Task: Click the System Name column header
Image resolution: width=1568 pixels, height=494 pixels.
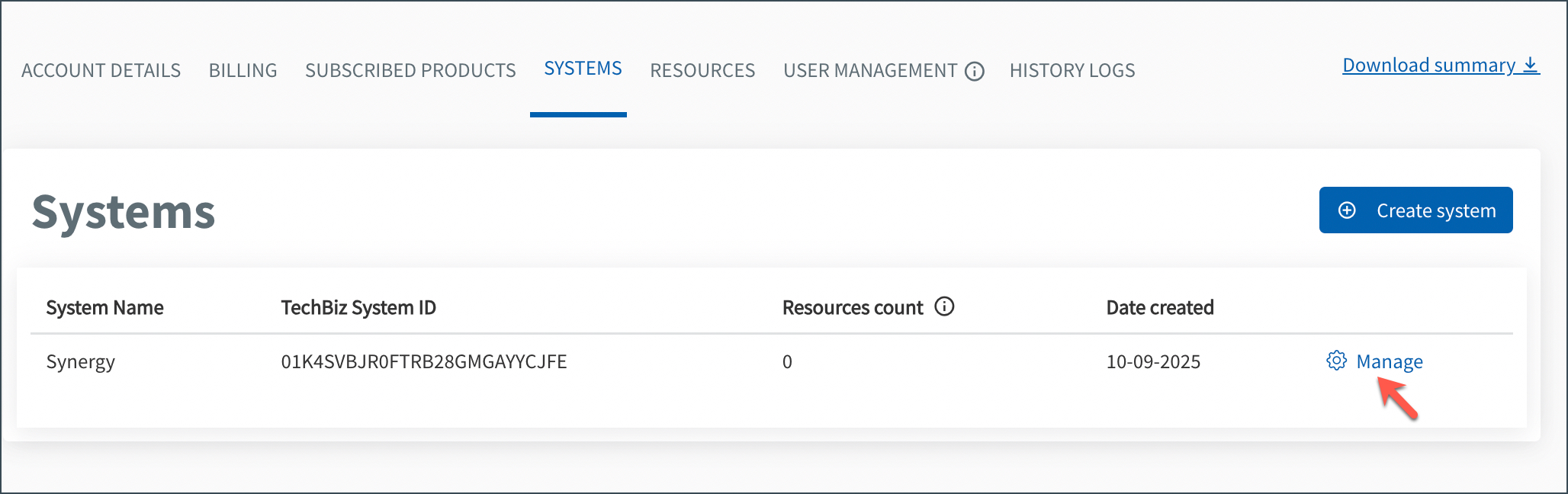Action: tap(104, 308)
